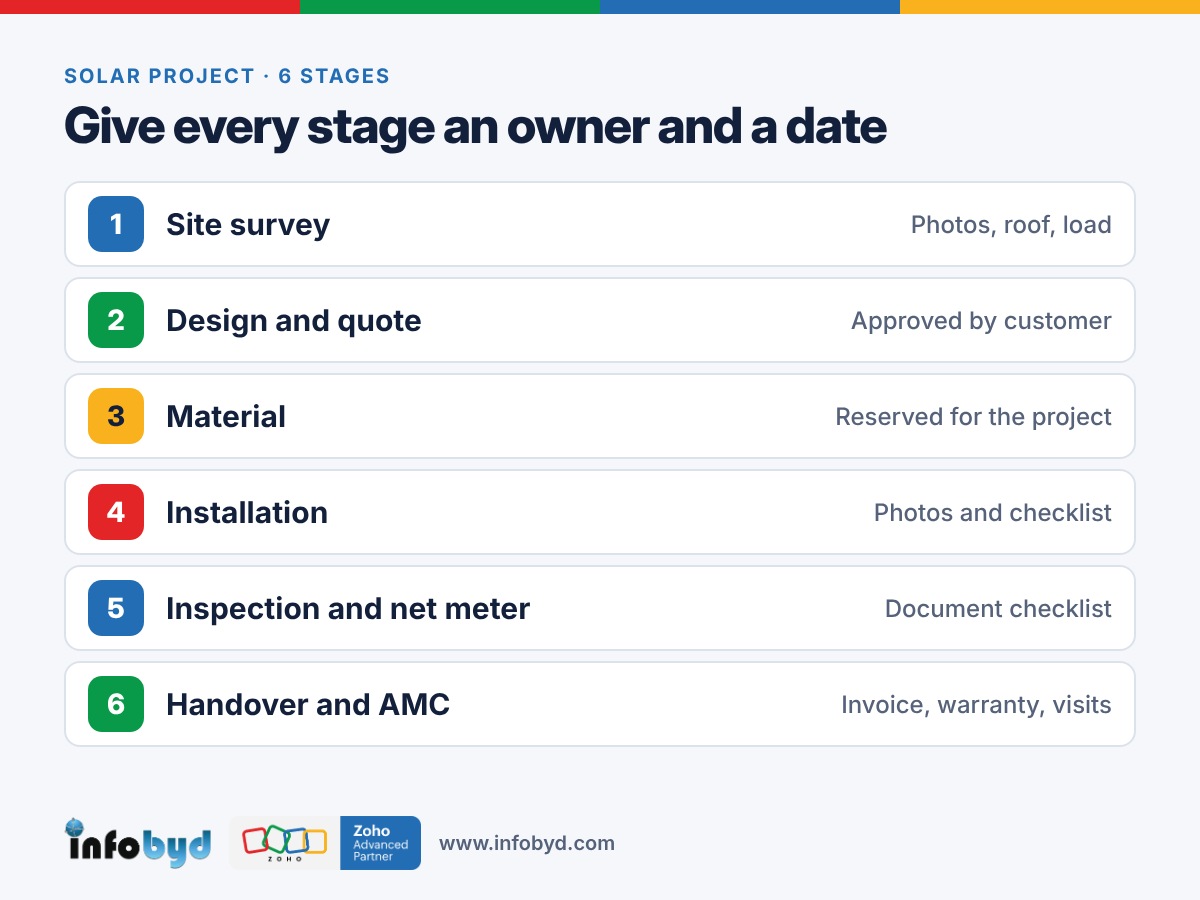Click the blue number 1 badge
Viewport: 1200px width, 900px height.
116,224
